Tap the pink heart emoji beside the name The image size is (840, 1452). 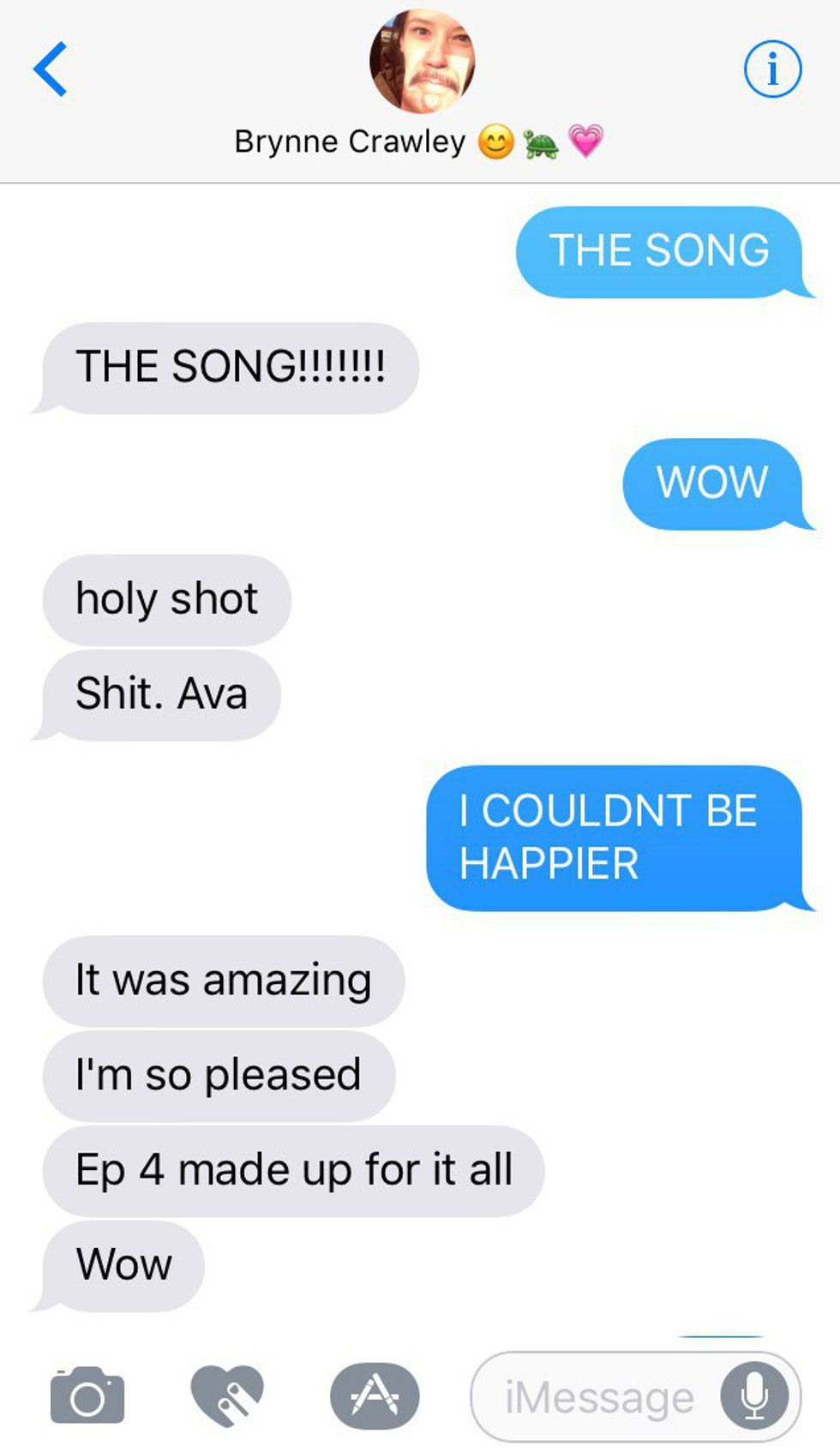(x=586, y=141)
